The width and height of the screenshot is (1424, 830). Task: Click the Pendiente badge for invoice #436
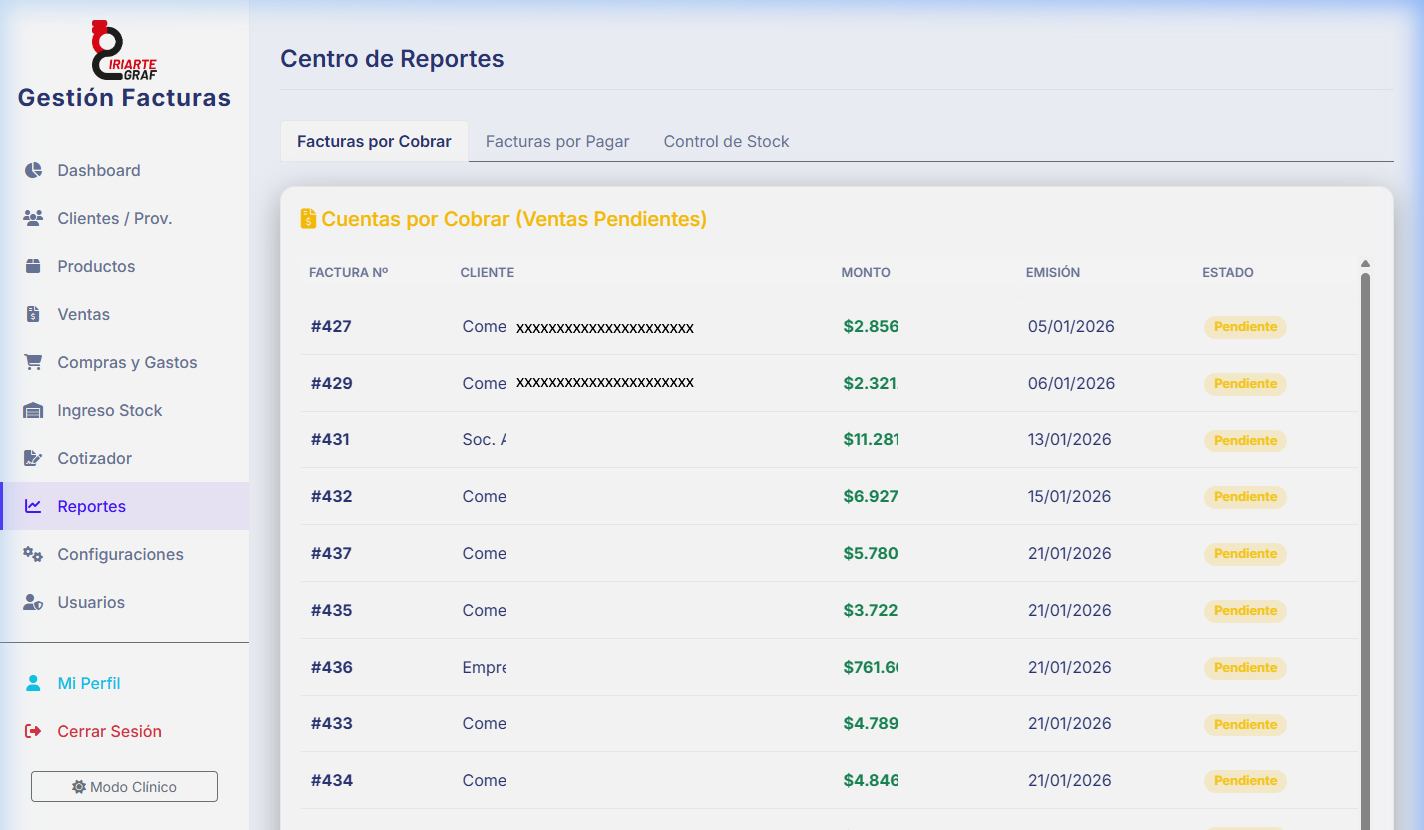point(1245,667)
